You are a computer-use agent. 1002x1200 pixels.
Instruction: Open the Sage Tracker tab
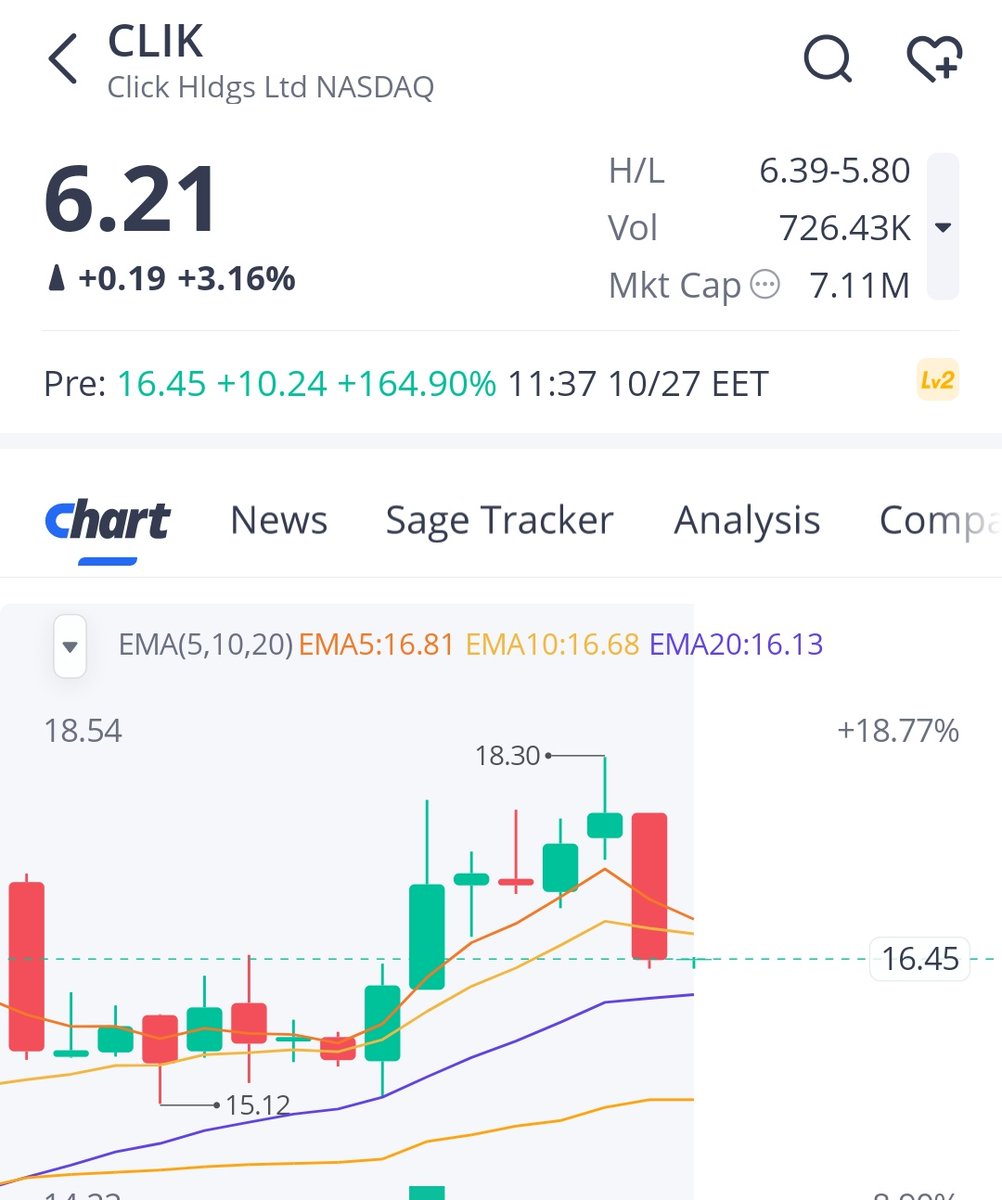pos(499,519)
